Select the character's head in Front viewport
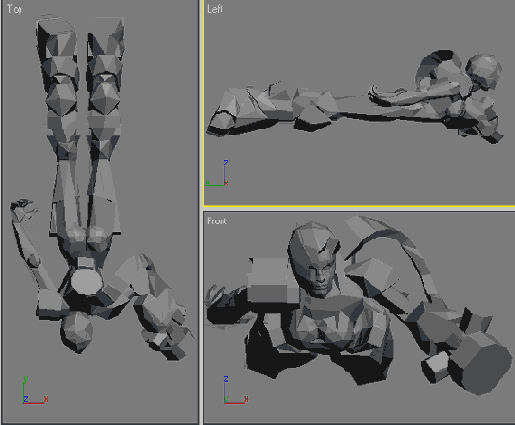This screenshot has height=425, width=515. [315, 259]
